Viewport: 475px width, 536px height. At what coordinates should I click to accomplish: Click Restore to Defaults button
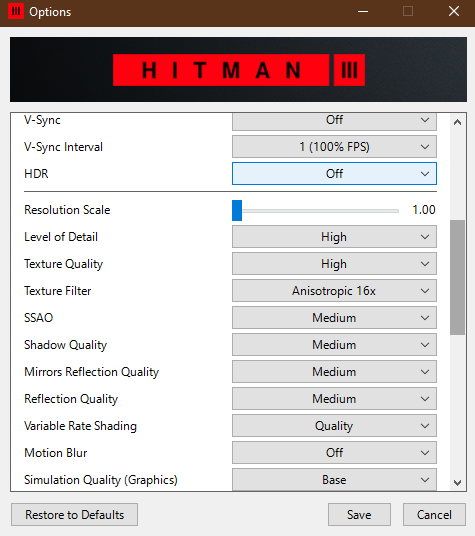[x=74, y=514]
